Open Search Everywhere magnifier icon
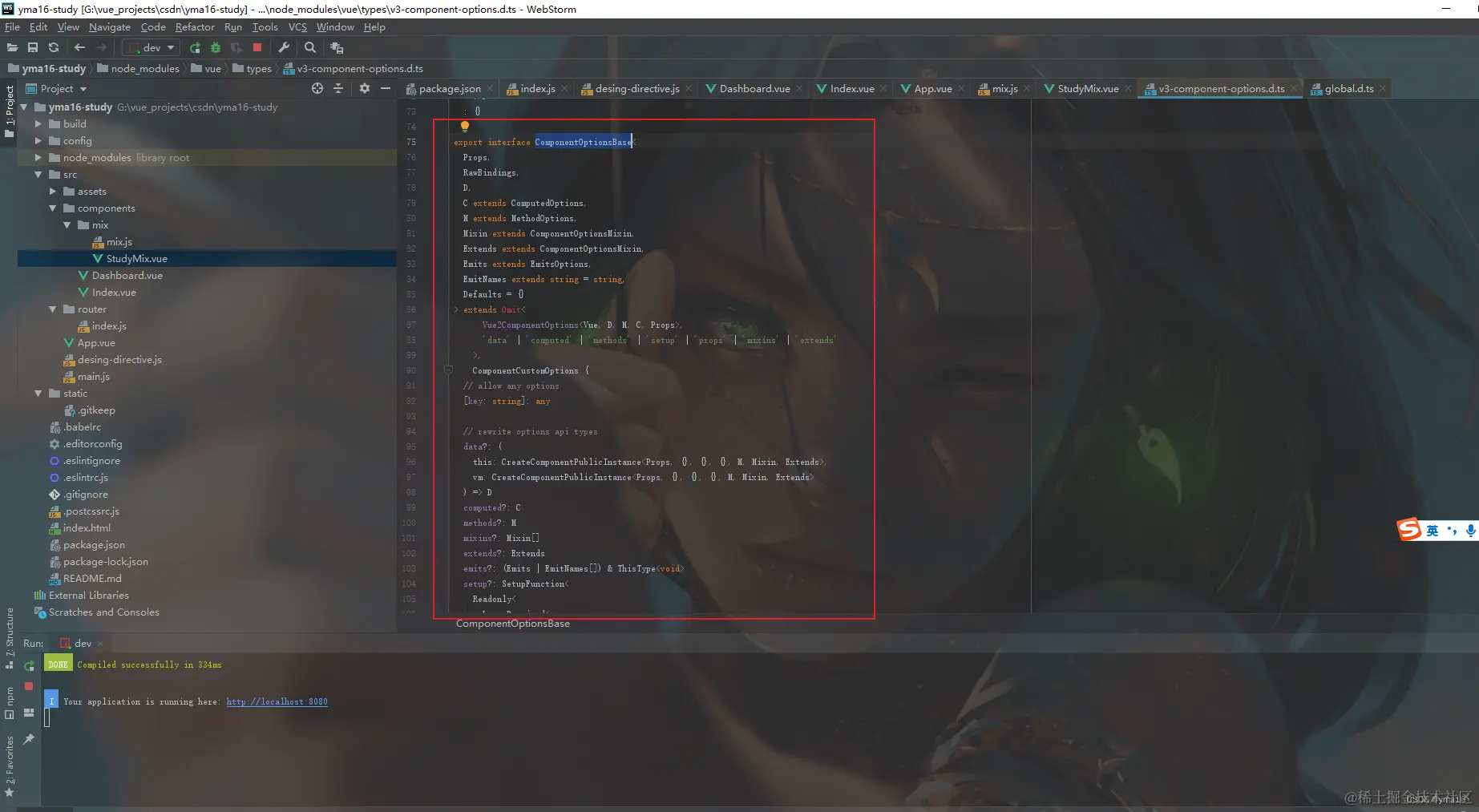 click(310, 47)
